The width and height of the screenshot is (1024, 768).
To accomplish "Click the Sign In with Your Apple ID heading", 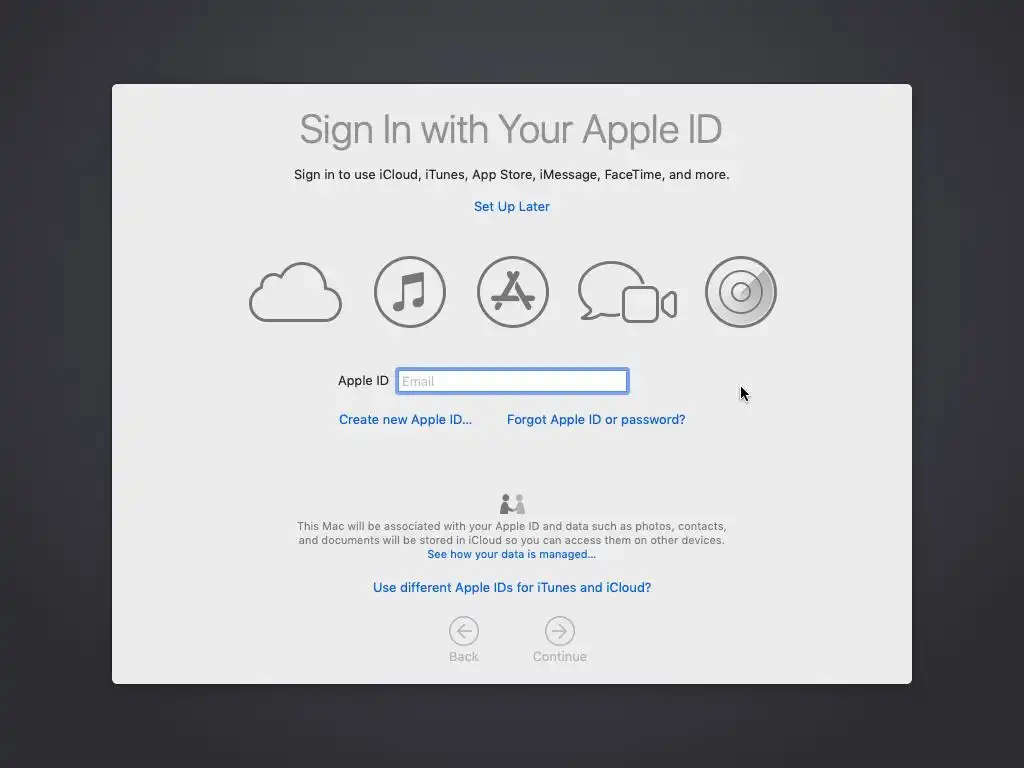I will point(511,129).
